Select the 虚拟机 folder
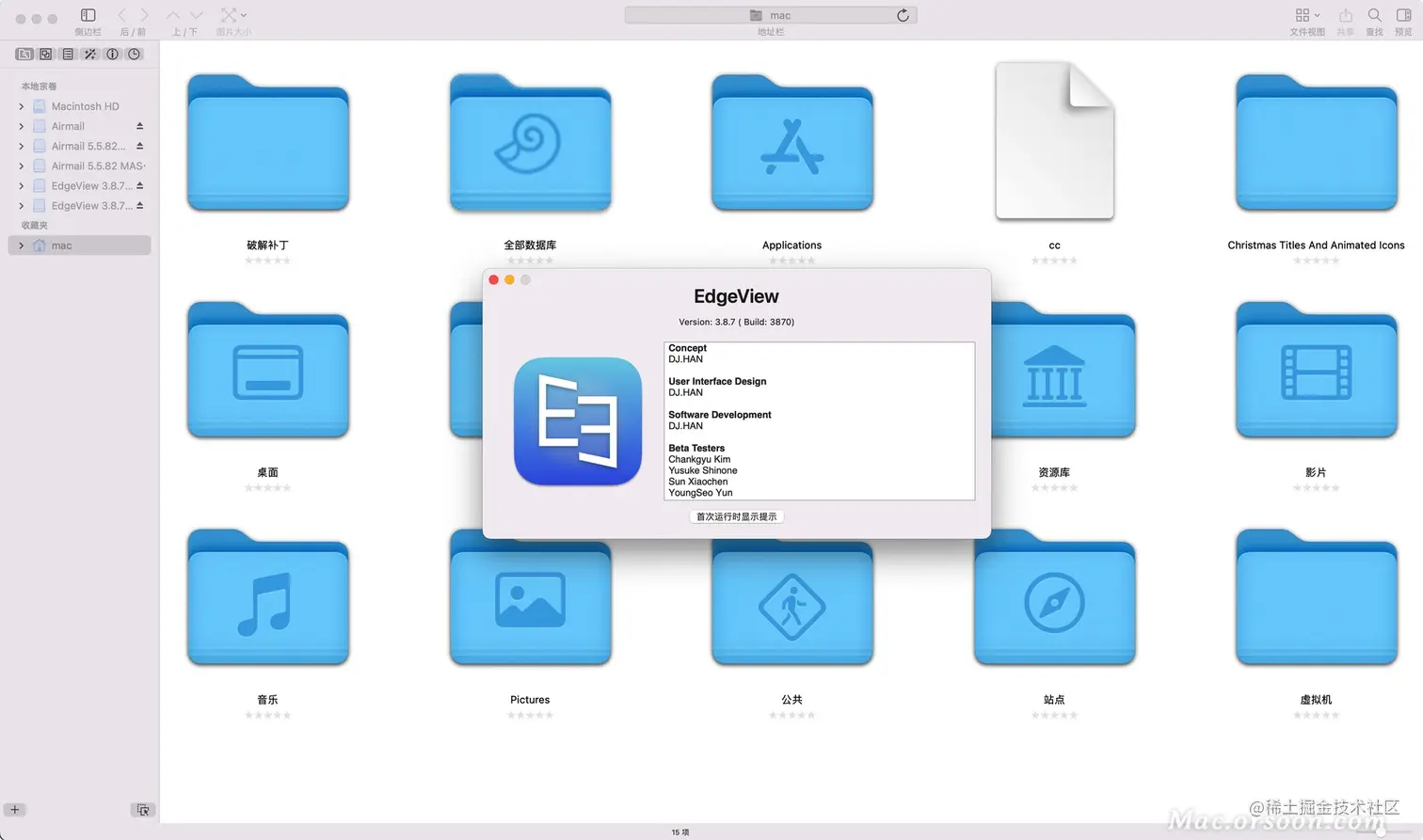Image resolution: width=1423 pixels, height=840 pixels. pyautogui.click(x=1316, y=597)
